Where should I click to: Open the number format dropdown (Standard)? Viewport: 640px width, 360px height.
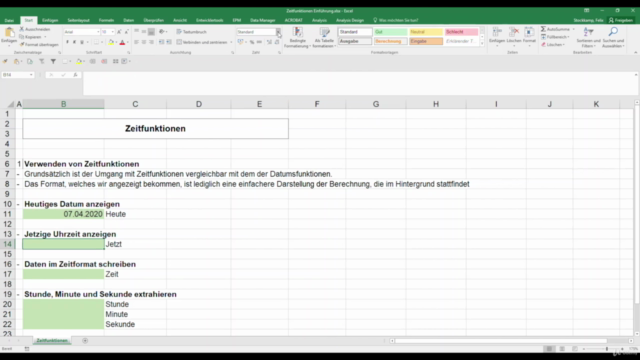(278, 32)
